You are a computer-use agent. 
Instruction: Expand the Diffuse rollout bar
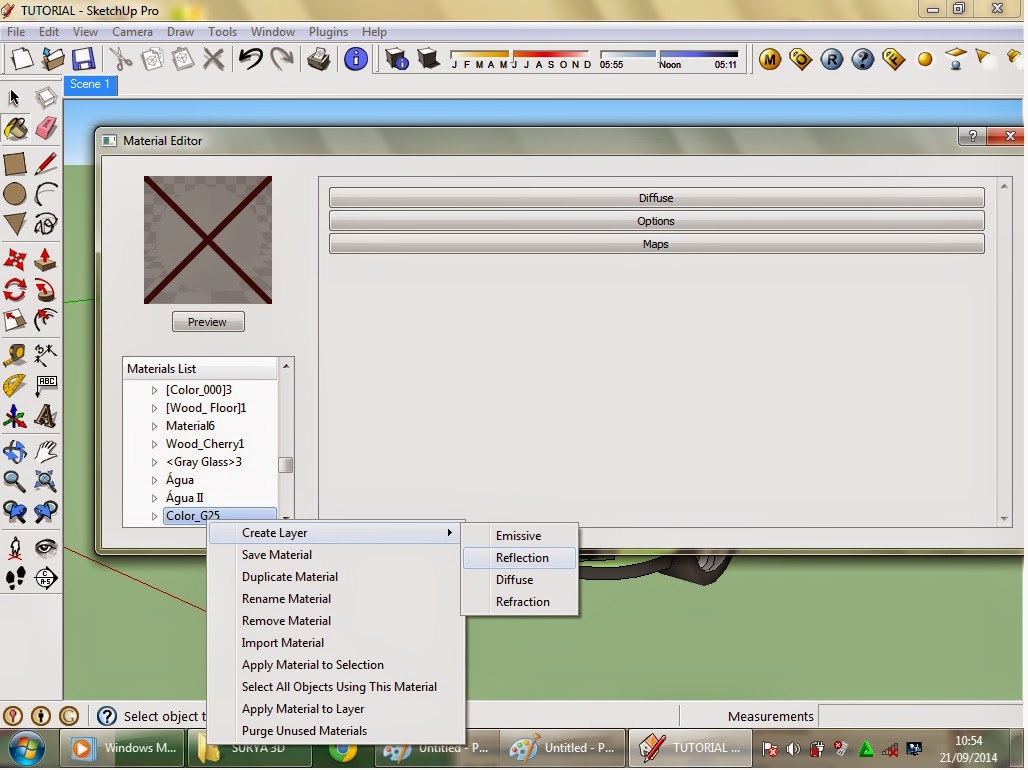point(656,198)
